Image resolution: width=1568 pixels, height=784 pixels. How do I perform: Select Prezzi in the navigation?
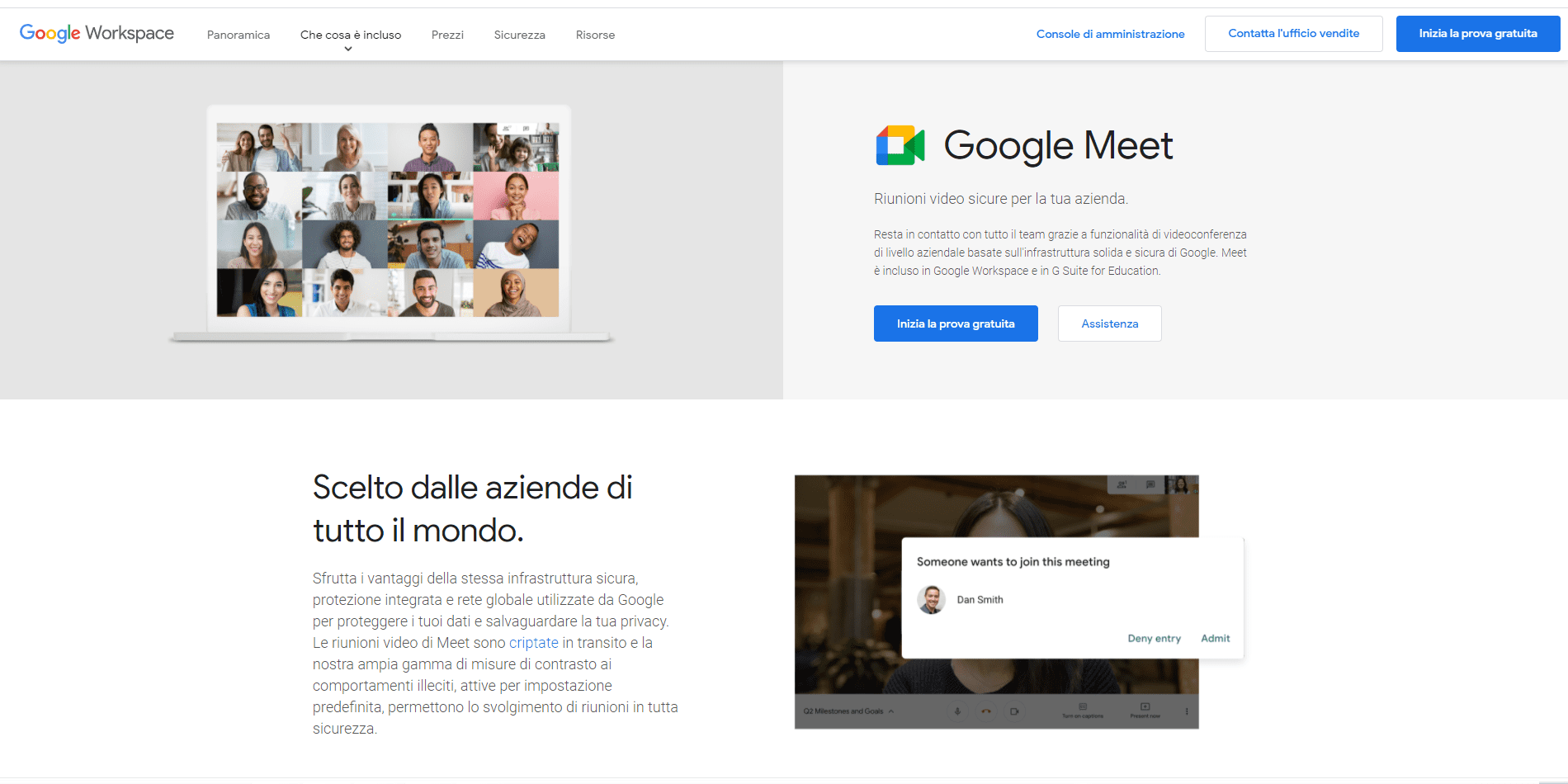[446, 35]
